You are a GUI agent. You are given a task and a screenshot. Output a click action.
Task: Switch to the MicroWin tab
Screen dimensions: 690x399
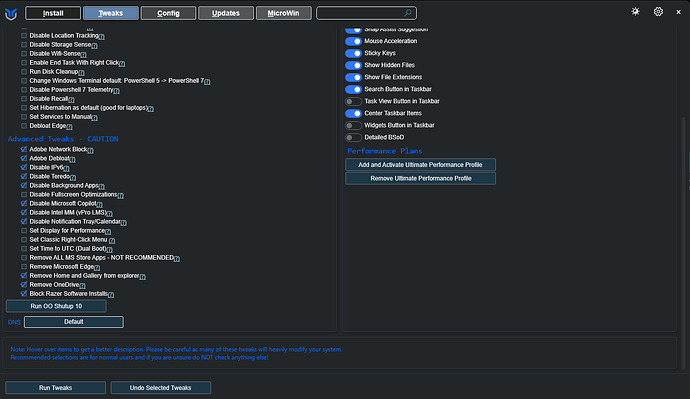pos(283,13)
